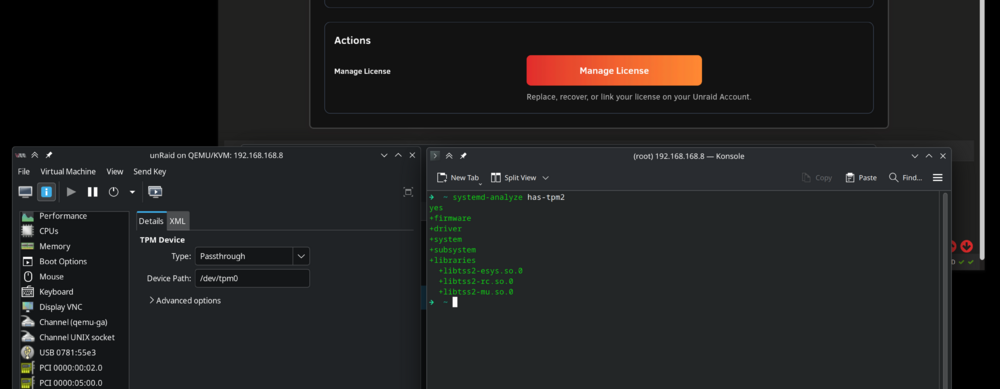Select Display VNC in hardware list
Image resolution: width=1000 pixels, height=389 pixels.
74,307
